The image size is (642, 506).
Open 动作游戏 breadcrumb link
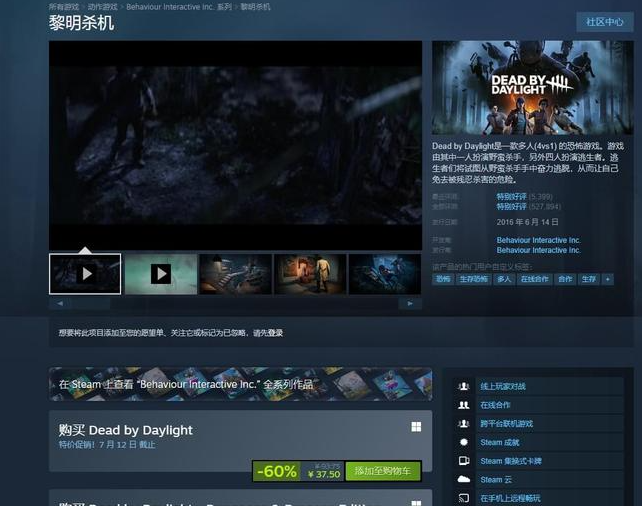click(102, 7)
